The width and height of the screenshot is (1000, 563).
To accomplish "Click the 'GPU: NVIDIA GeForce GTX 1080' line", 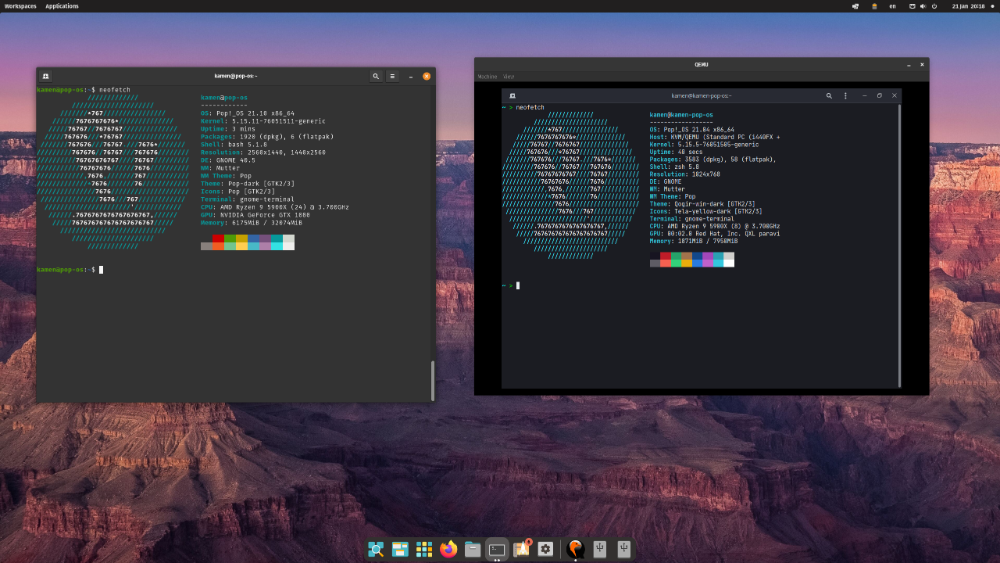I will (x=255, y=215).
